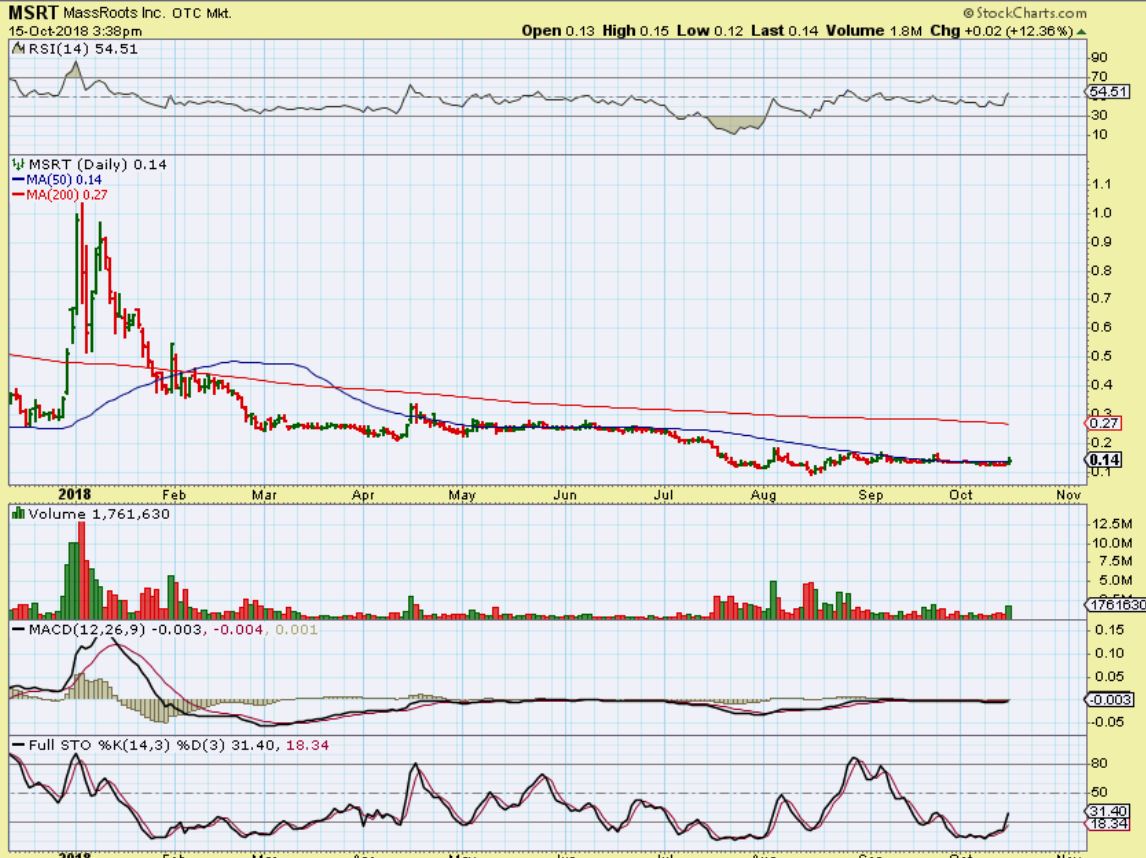Click the High 0.15 header value
This screenshot has height=858, width=1146.
635,31
